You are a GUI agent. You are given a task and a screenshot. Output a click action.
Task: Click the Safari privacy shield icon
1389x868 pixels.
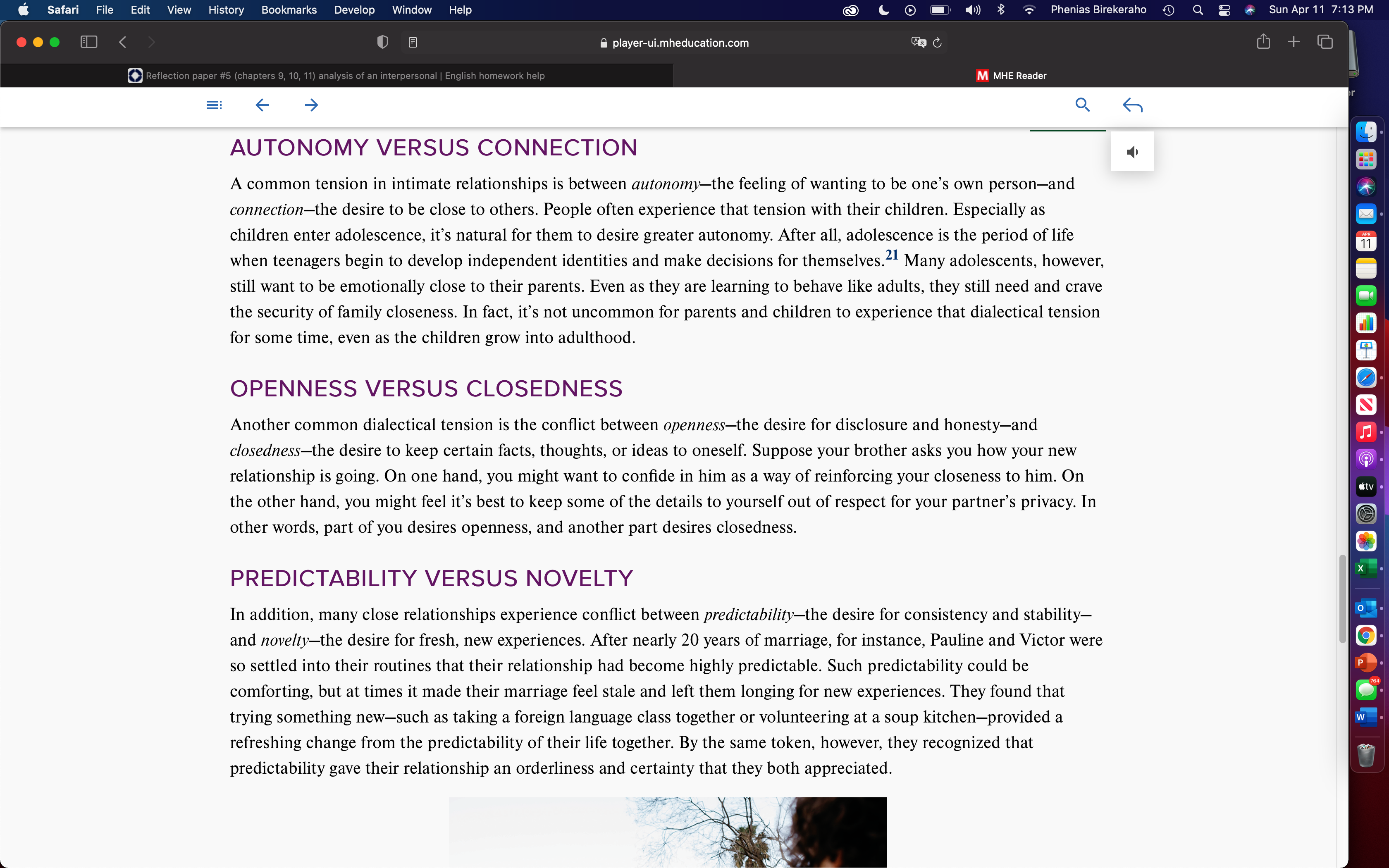coord(382,42)
